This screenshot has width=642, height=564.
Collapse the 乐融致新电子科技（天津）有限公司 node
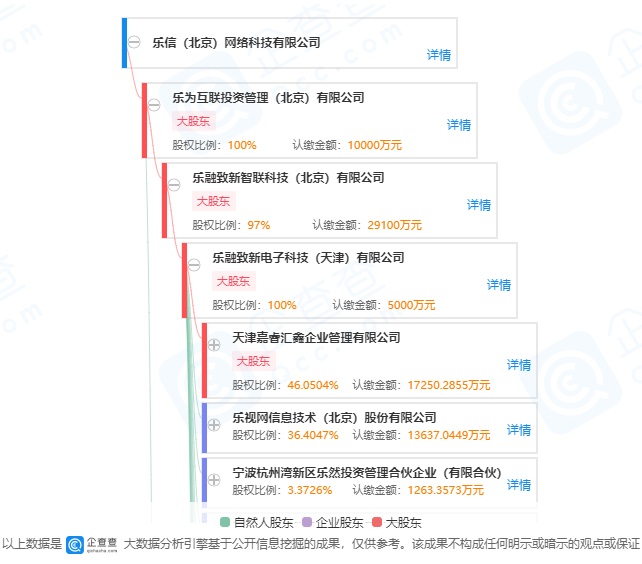coord(194,265)
